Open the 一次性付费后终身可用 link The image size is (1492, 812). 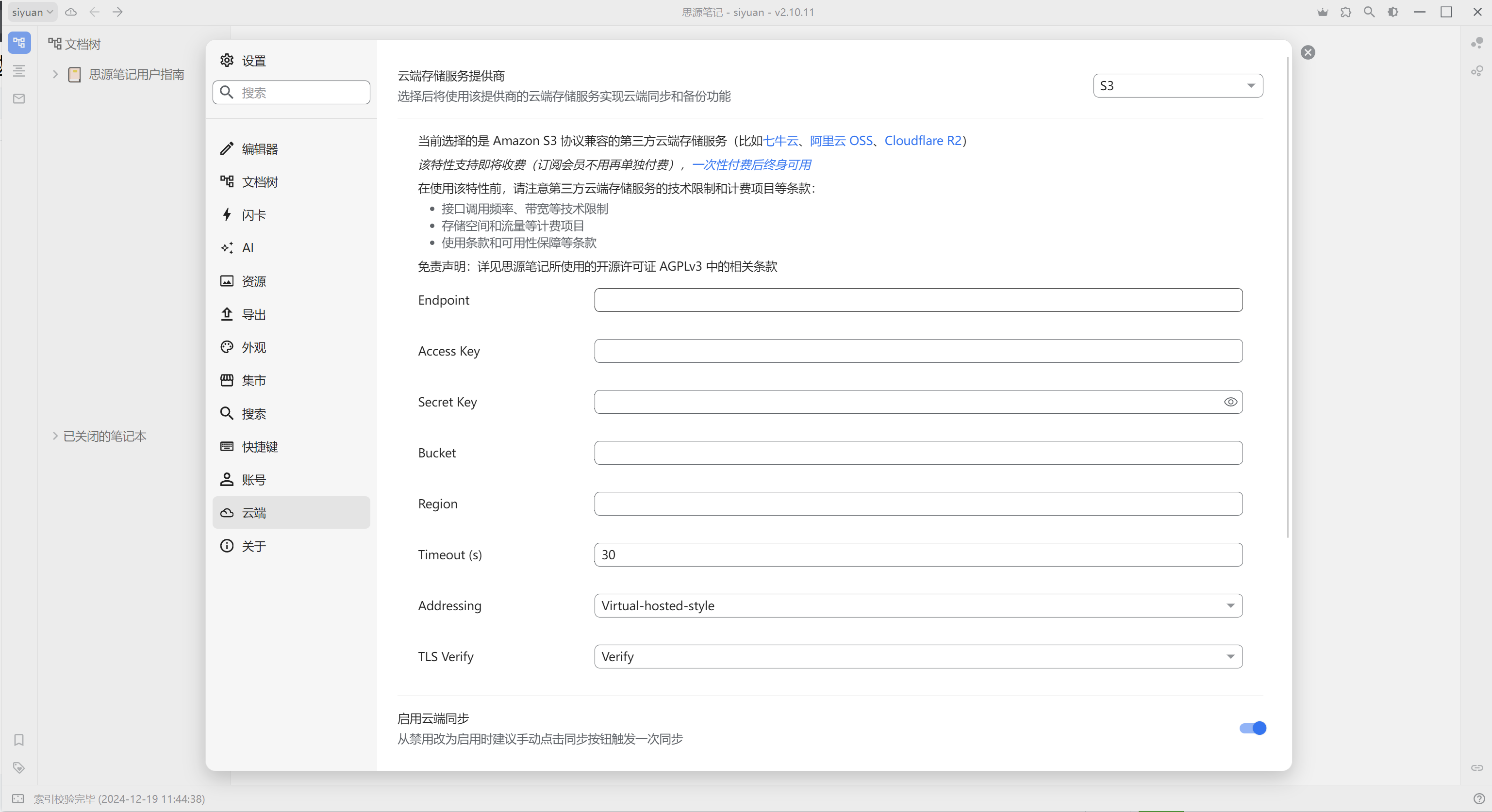751,165
